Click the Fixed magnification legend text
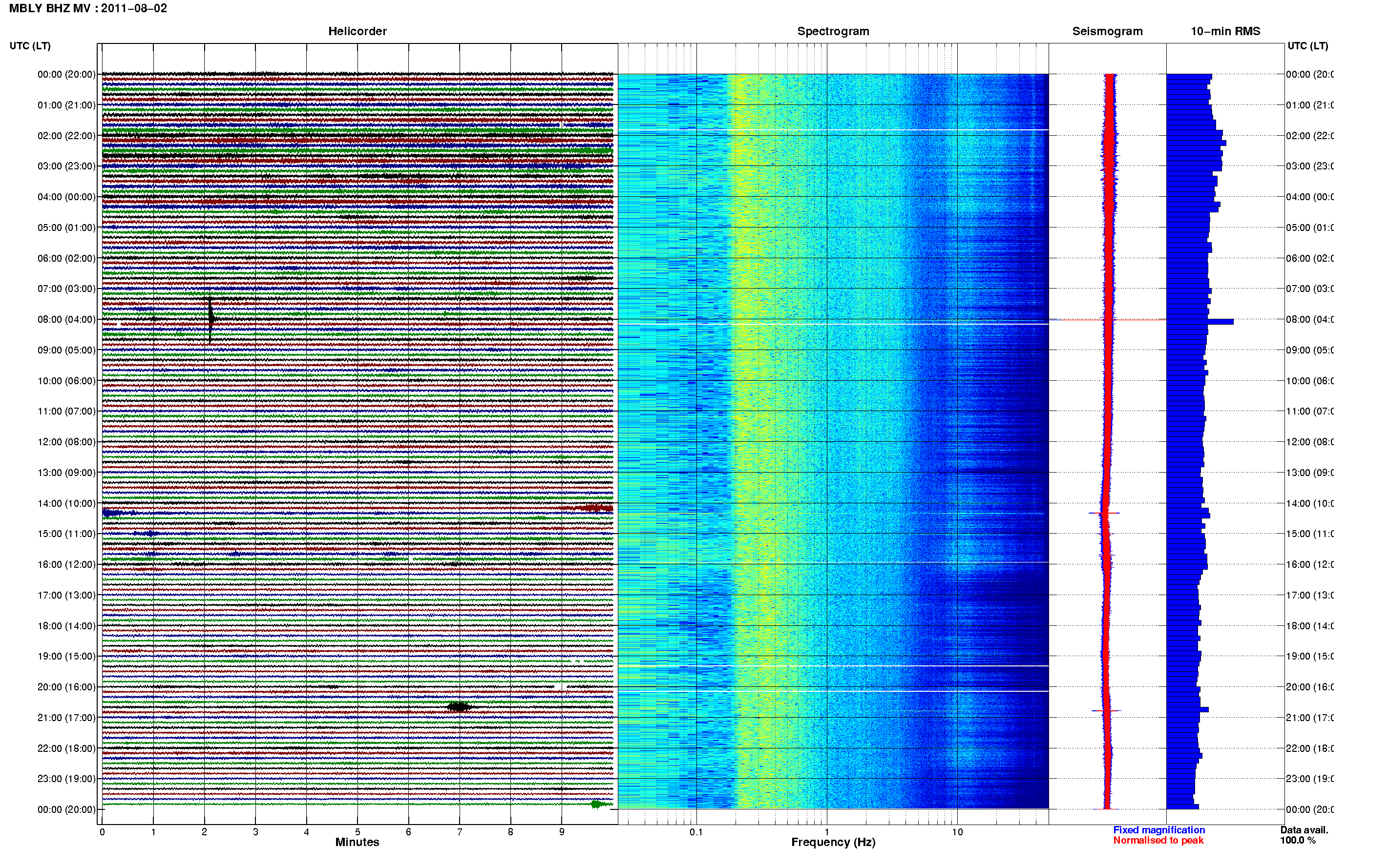This screenshot has height=868, width=1389. tap(1159, 830)
